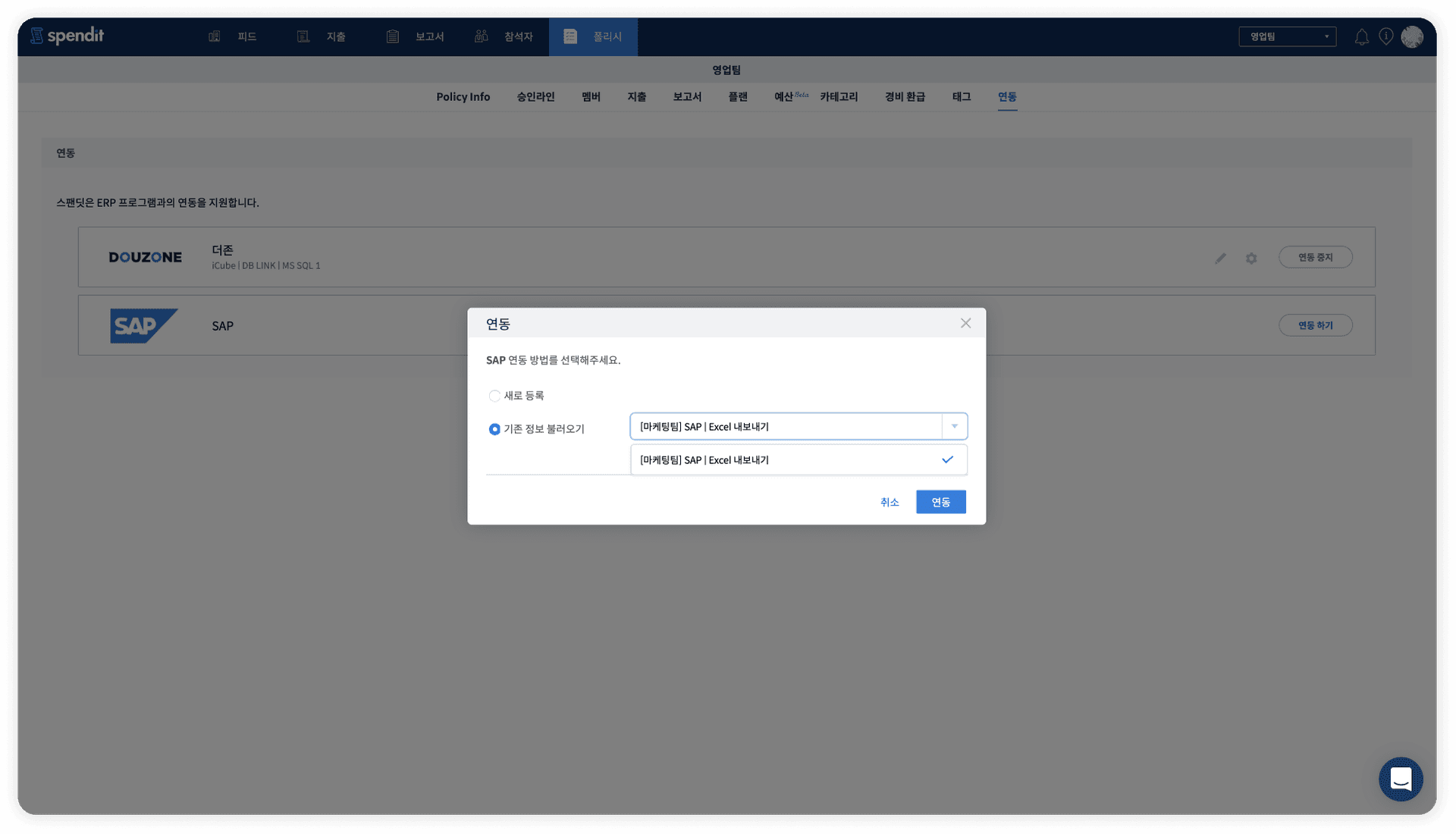The height and width of the screenshot is (834, 1456).
Task: Switch to the 승인라인 tab
Action: pos(535,97)
